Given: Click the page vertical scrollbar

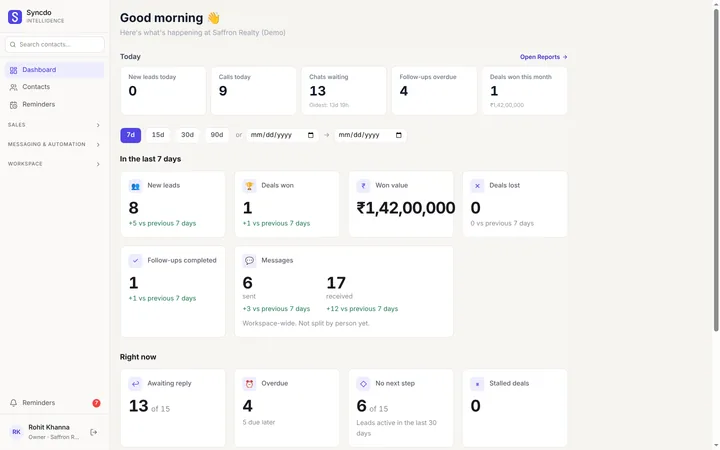Looking at the screenshot, I should click(x=716, y=170).
